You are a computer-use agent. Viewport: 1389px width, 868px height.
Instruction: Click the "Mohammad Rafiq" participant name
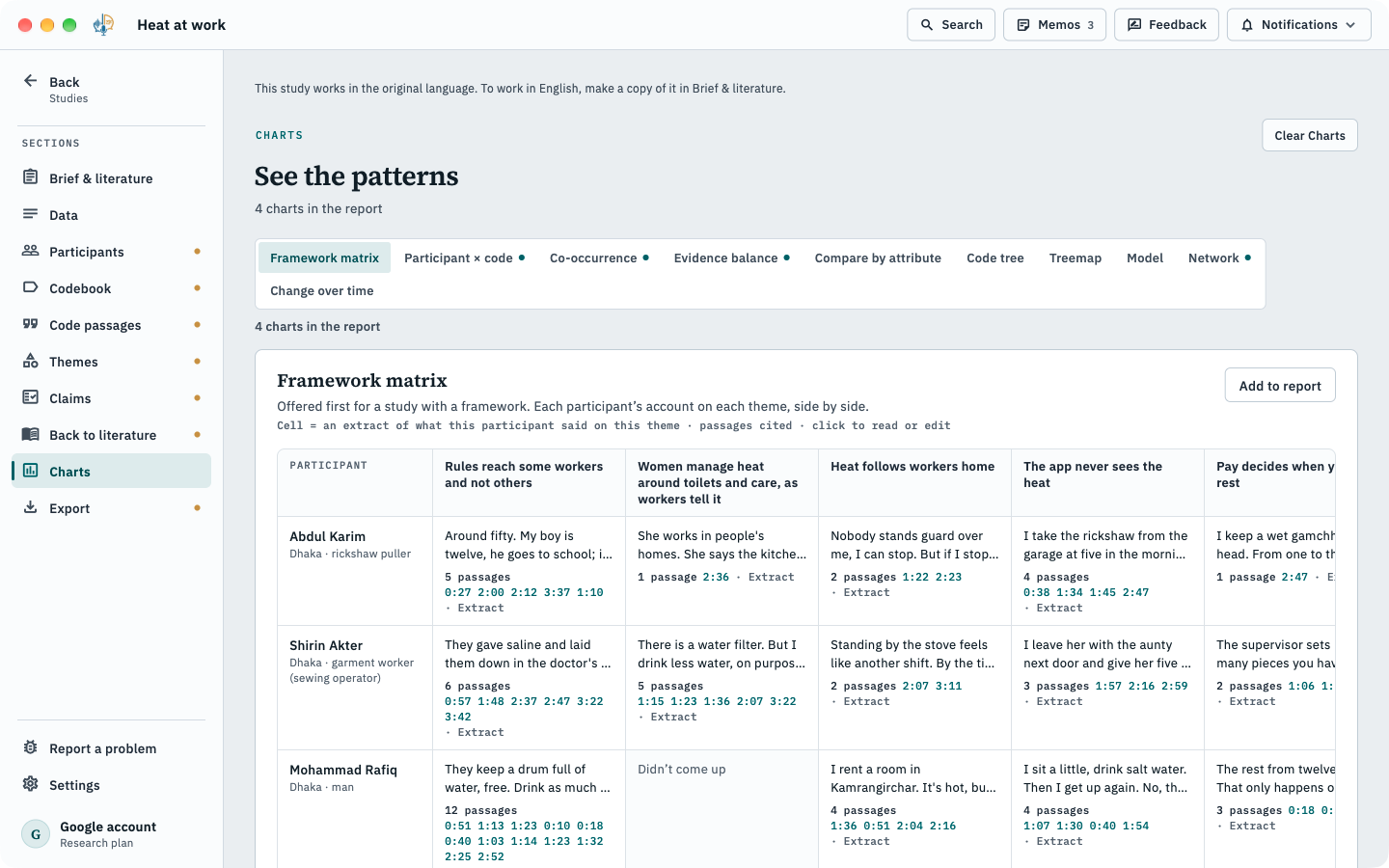click(x=343, y=770)
